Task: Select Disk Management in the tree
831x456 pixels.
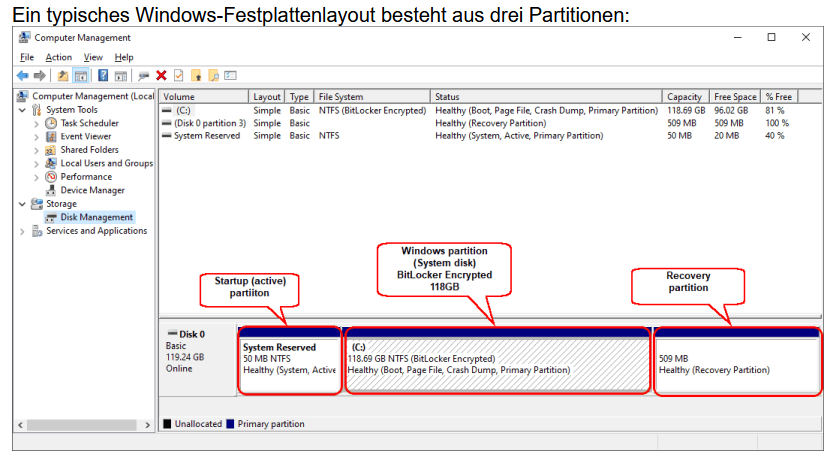Action: click(96, 217)
